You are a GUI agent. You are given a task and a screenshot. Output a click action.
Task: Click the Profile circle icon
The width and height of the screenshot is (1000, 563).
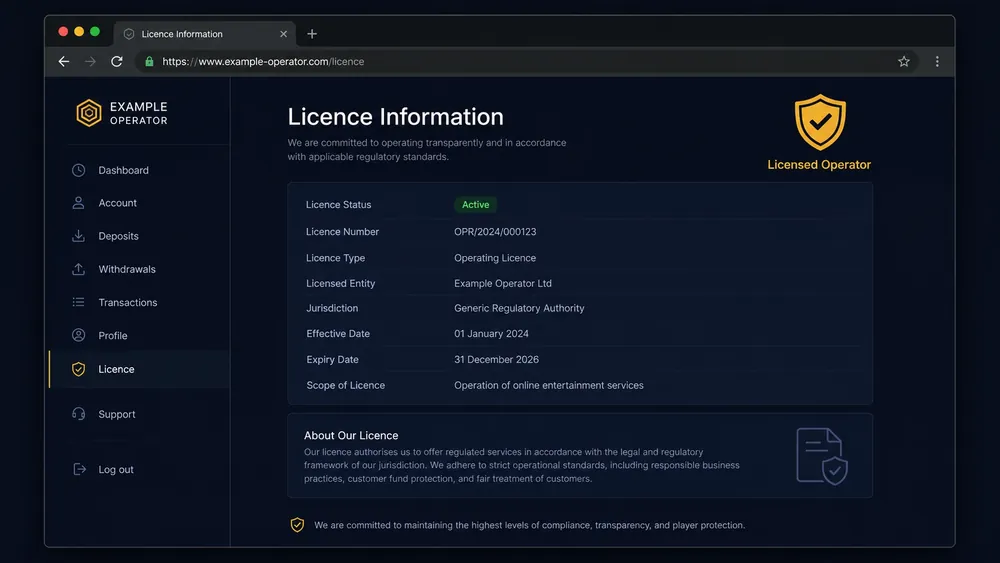pos(78,335)
